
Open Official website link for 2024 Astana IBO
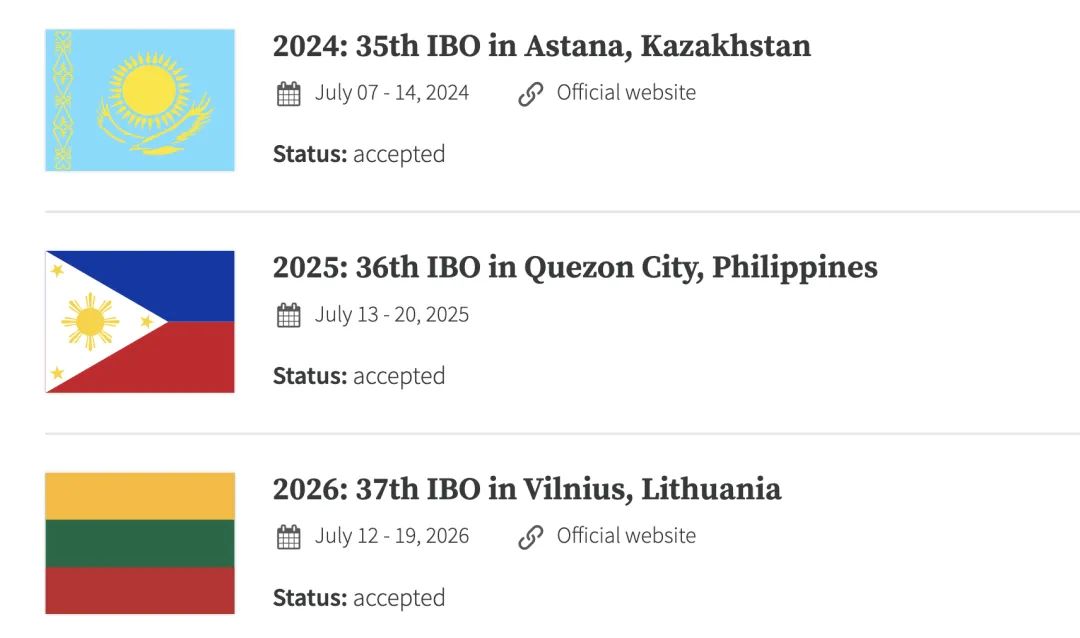pos(626,92)
